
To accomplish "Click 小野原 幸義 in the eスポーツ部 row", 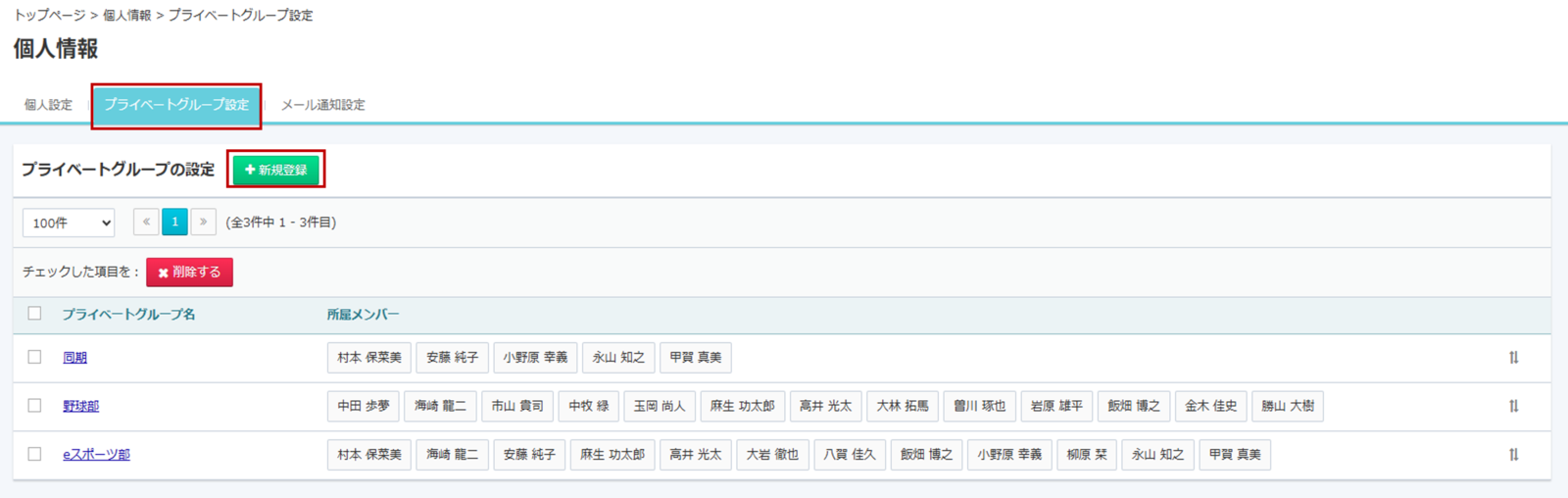I will tap(1010, 455).
